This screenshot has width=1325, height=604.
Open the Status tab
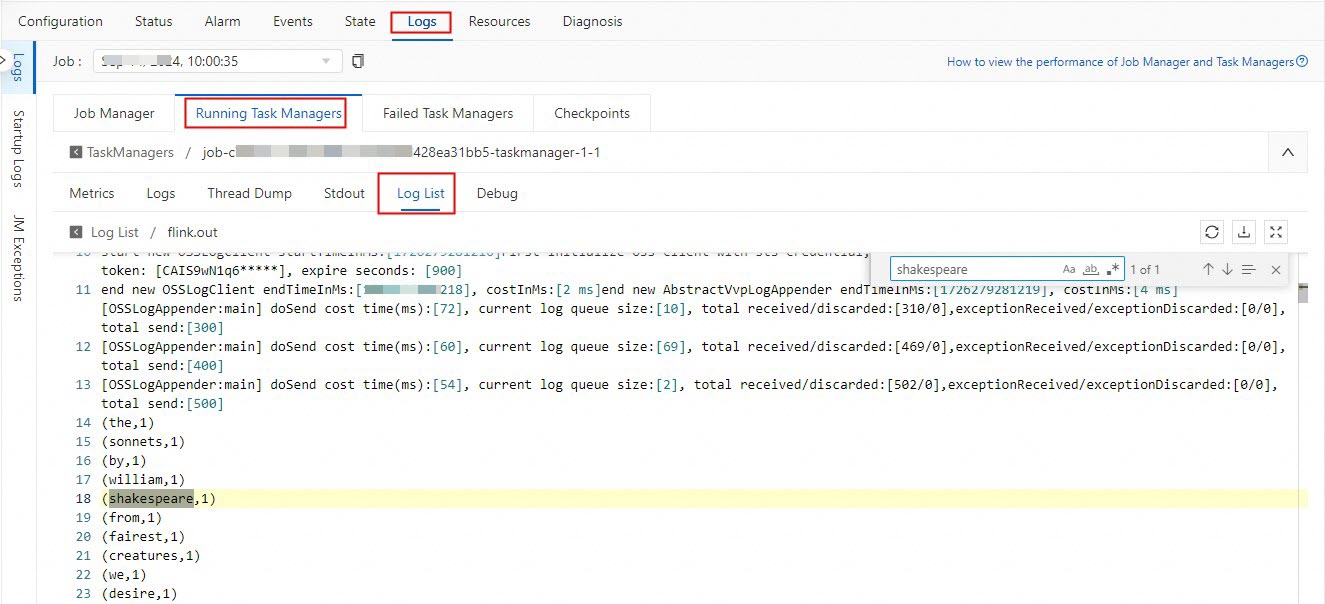click(152, 21)
